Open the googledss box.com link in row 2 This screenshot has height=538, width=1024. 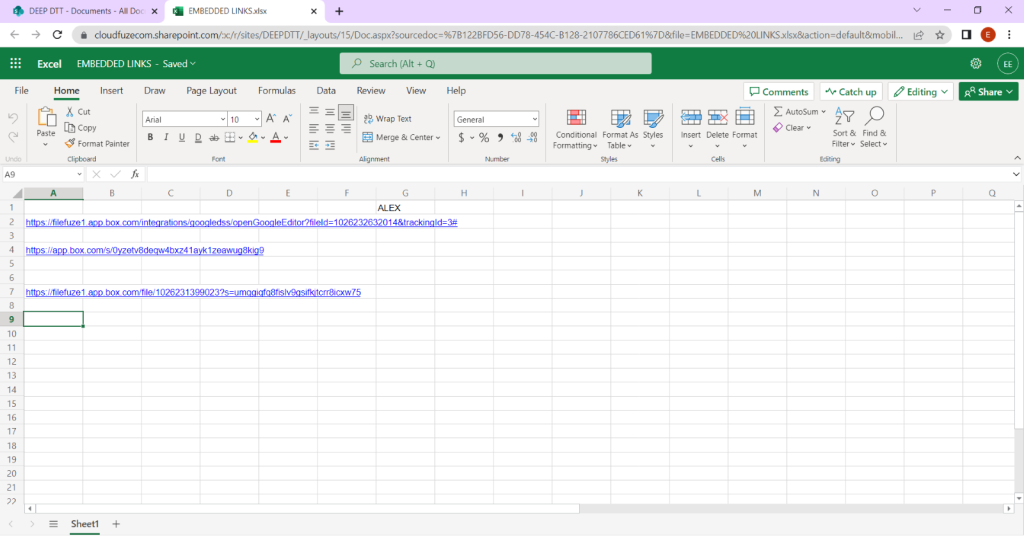pyautogui.click(x=241, y=223)
